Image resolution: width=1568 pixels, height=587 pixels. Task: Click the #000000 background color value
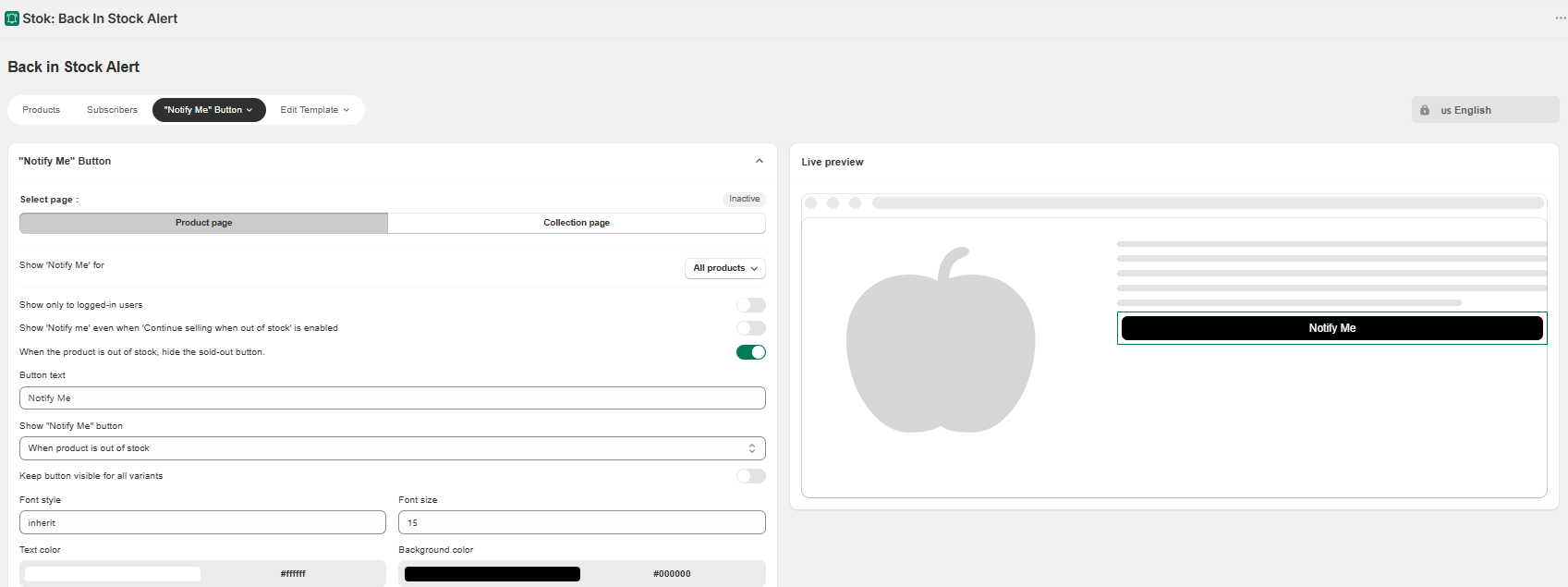tap(672, 574)
